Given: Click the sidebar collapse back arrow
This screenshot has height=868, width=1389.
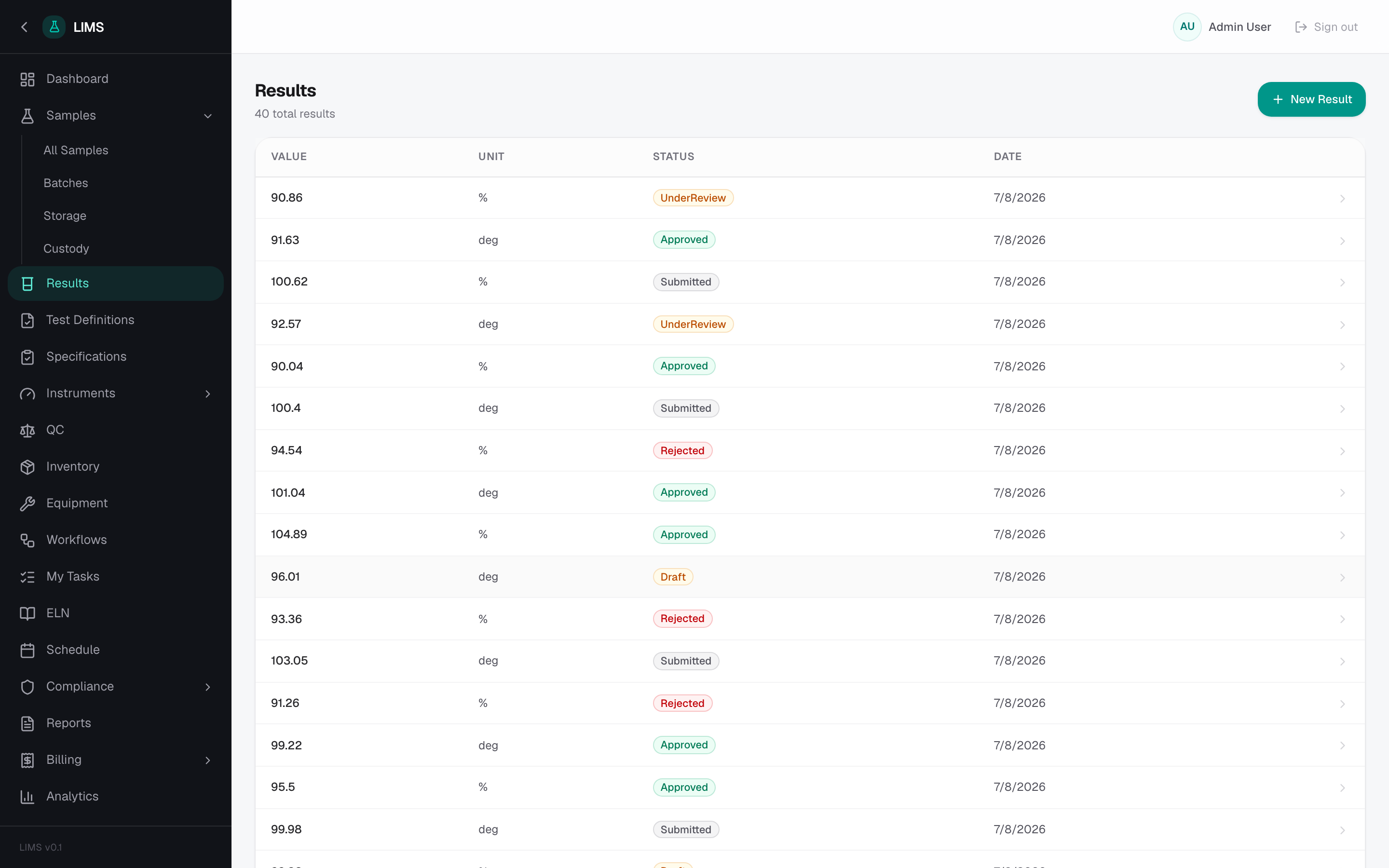Looking at the screenshot, I should point(24,27).
